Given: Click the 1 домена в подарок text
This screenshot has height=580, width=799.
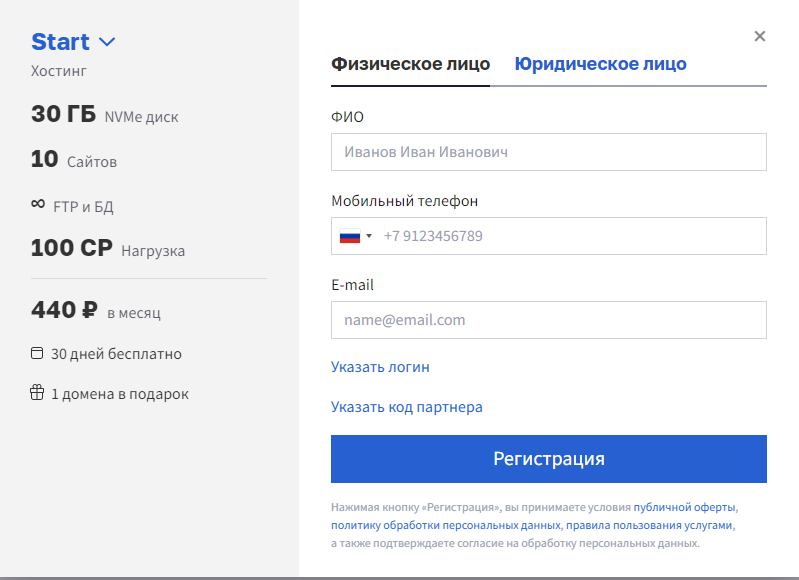Looking at the screenshot, I should [120, 393].
